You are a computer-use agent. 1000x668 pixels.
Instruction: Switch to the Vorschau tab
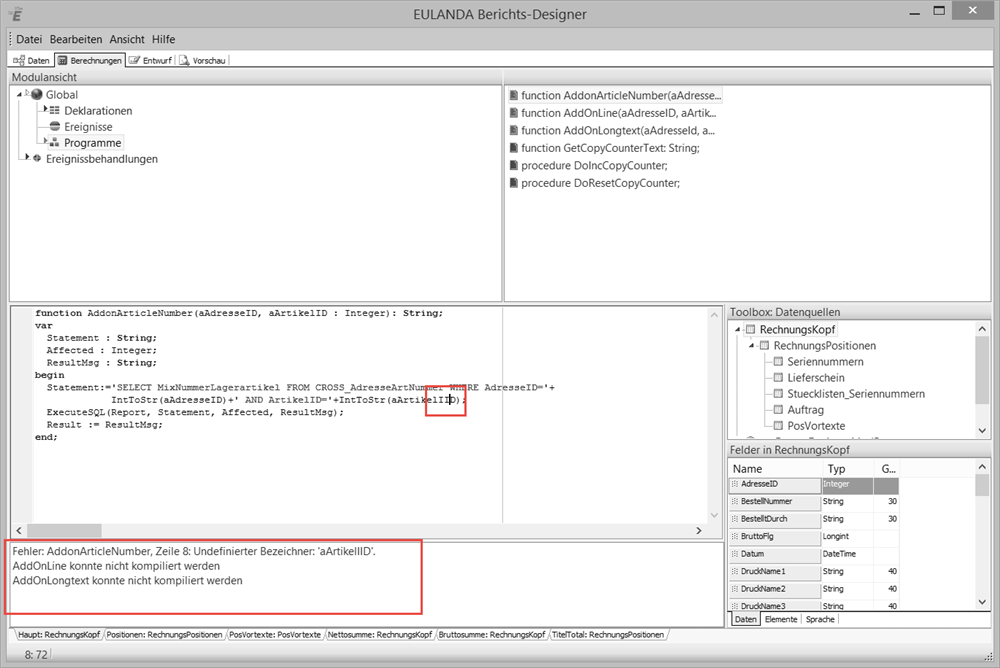[202, 61]
